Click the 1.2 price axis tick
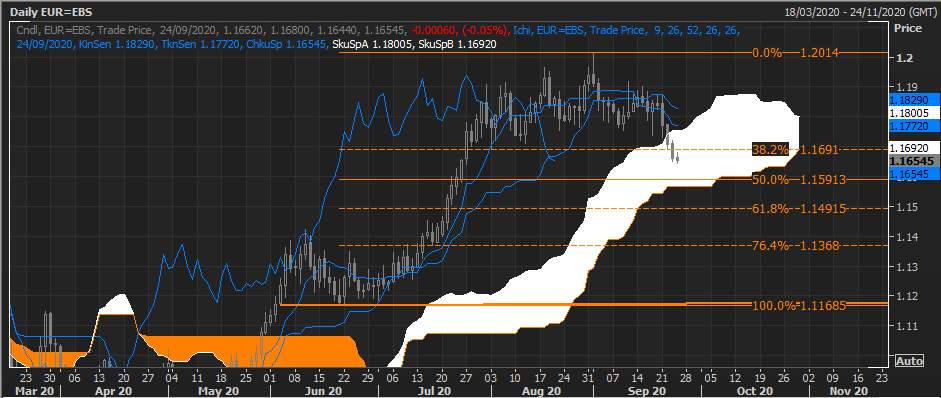 pyautogui.click(x=905, y=58)
